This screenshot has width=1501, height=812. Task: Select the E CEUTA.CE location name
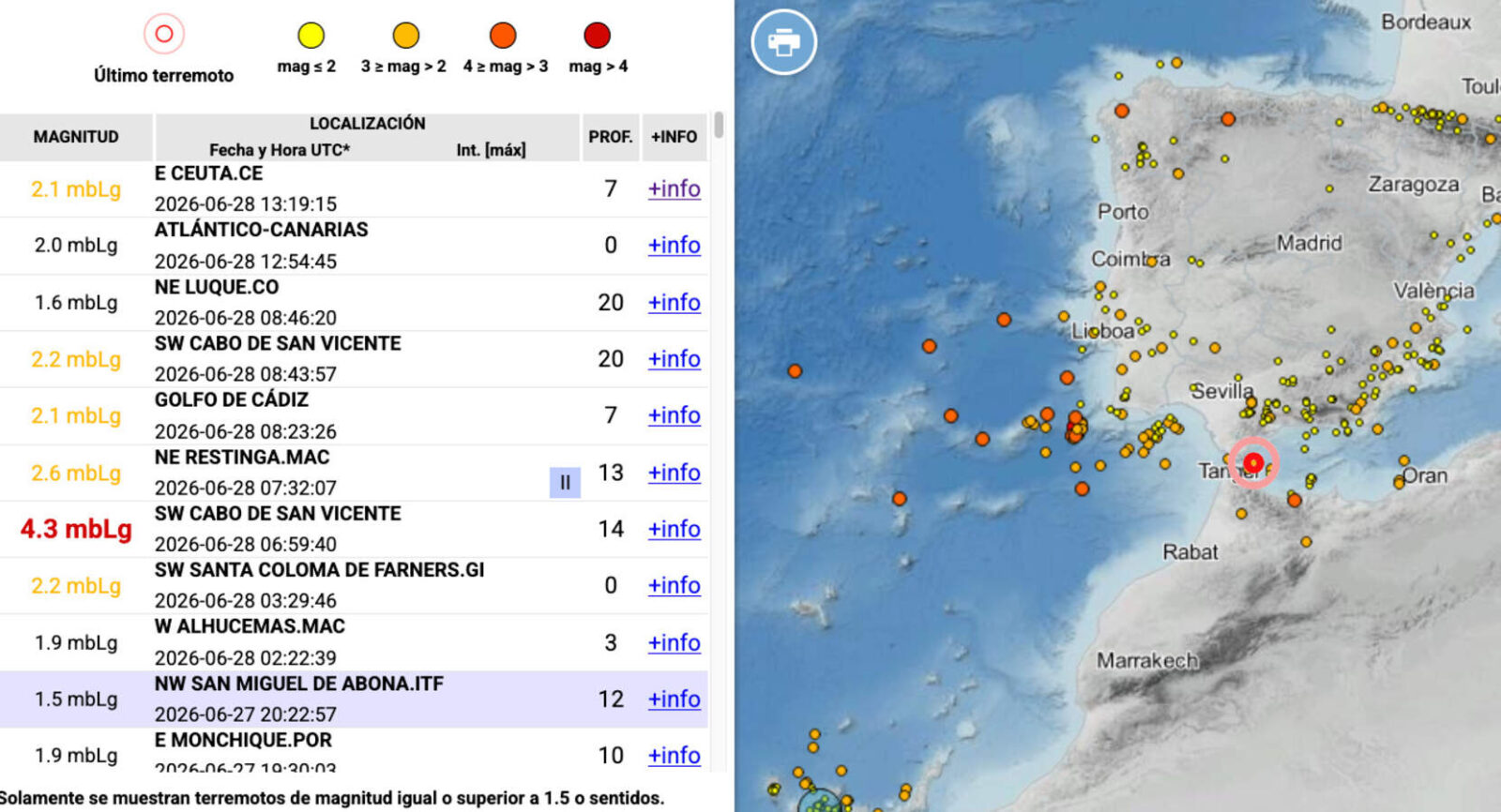pyautogui.click(x=208, y=173)
